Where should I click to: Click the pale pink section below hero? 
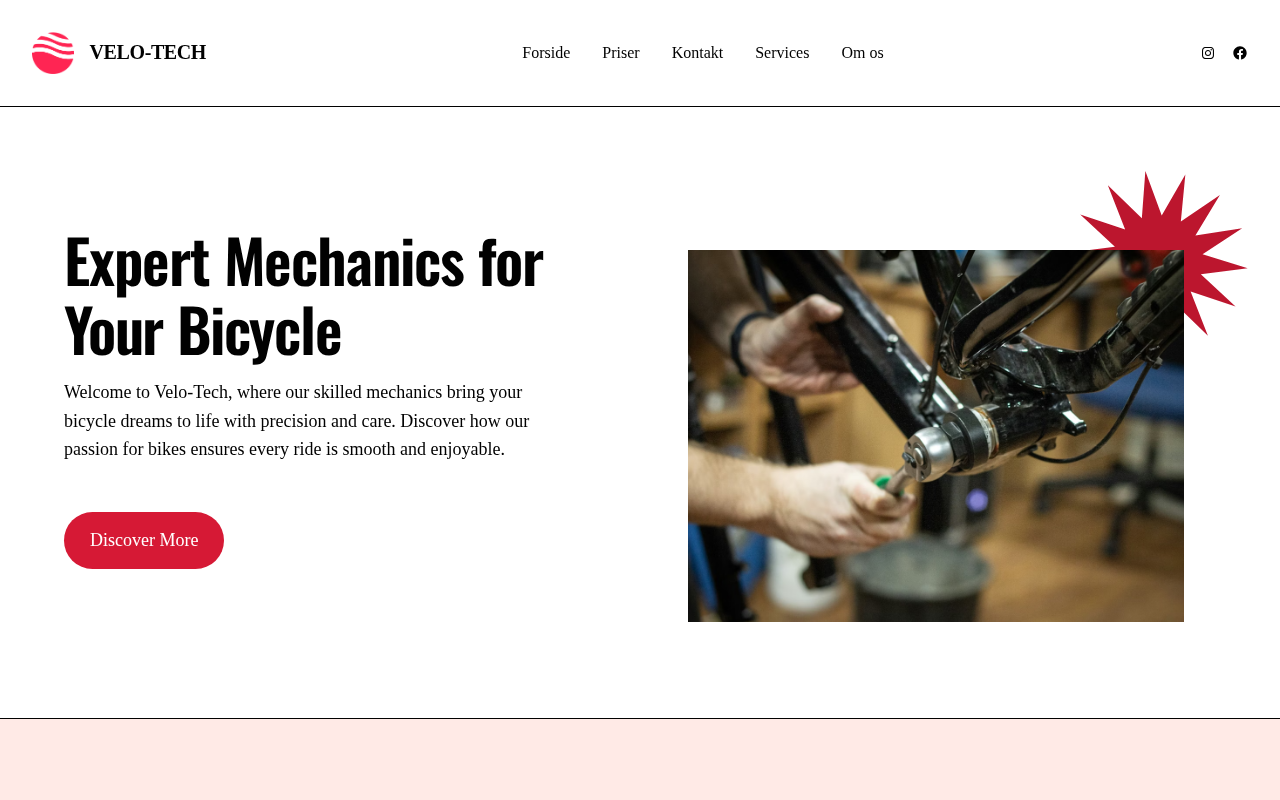pos(640,760)
